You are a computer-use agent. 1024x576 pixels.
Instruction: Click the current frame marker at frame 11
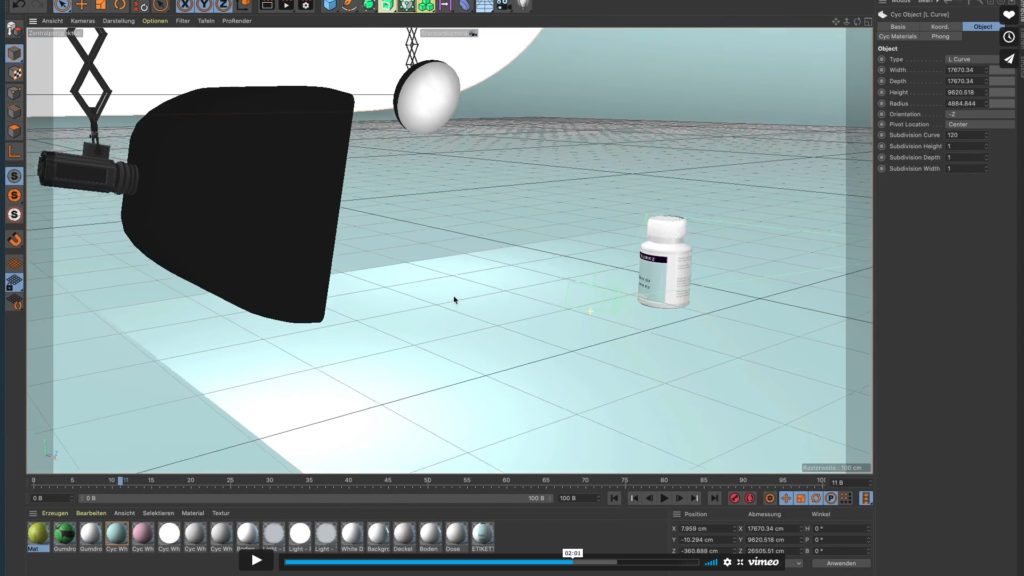point(120,481)
